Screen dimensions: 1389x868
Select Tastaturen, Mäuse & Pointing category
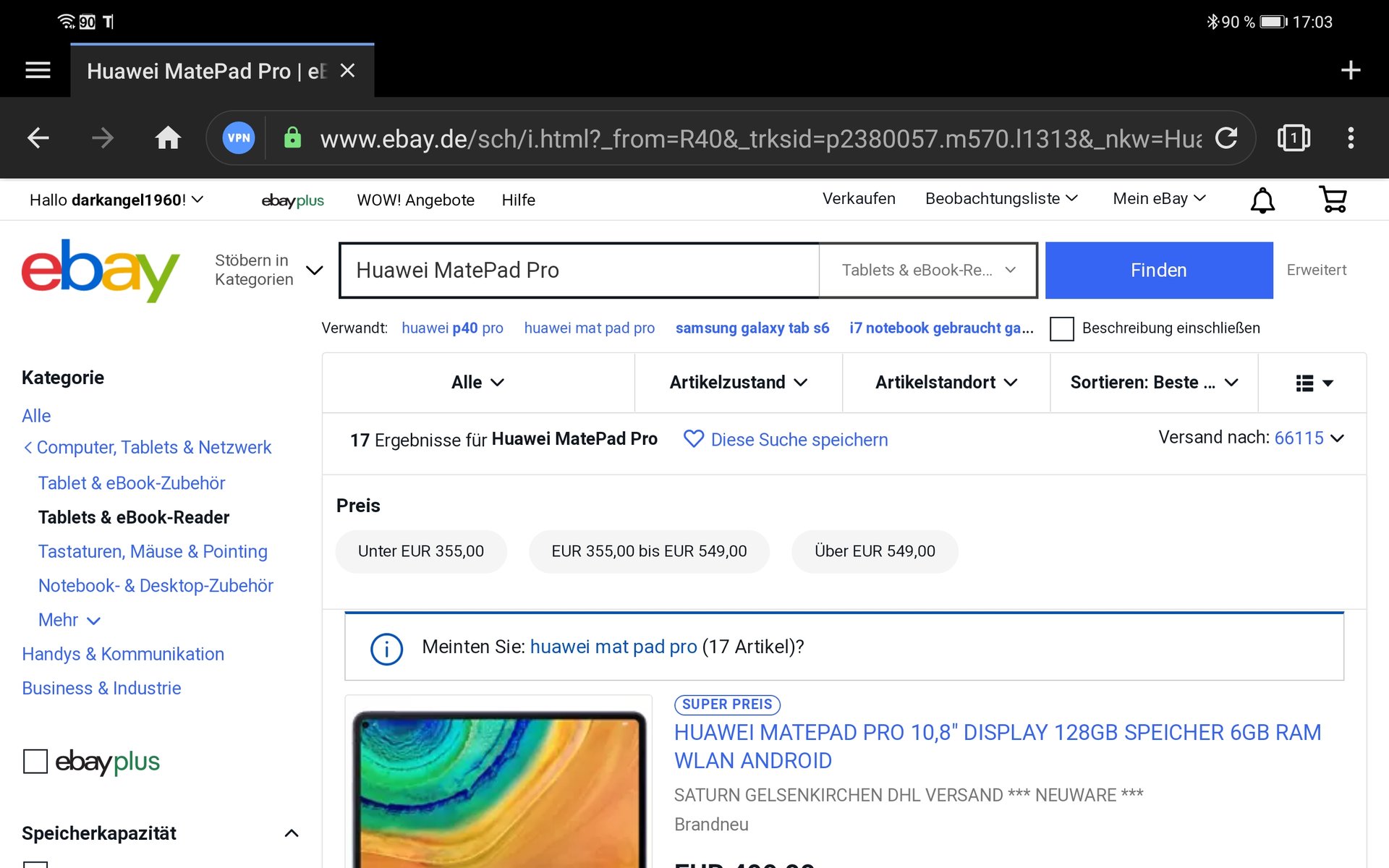[153, 551]
